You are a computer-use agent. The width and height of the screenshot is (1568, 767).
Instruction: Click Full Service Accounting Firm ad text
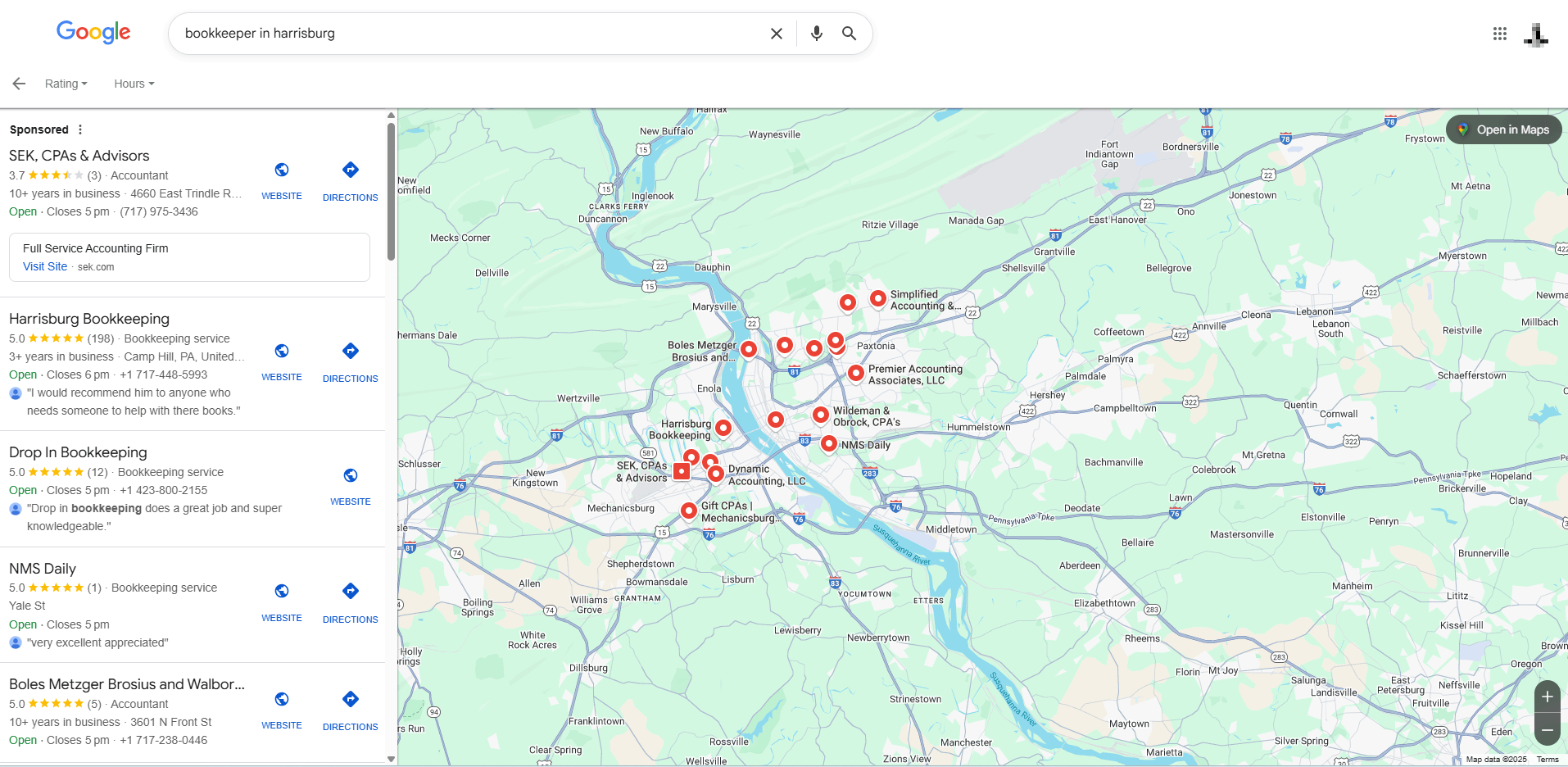[x=96, y=248]
